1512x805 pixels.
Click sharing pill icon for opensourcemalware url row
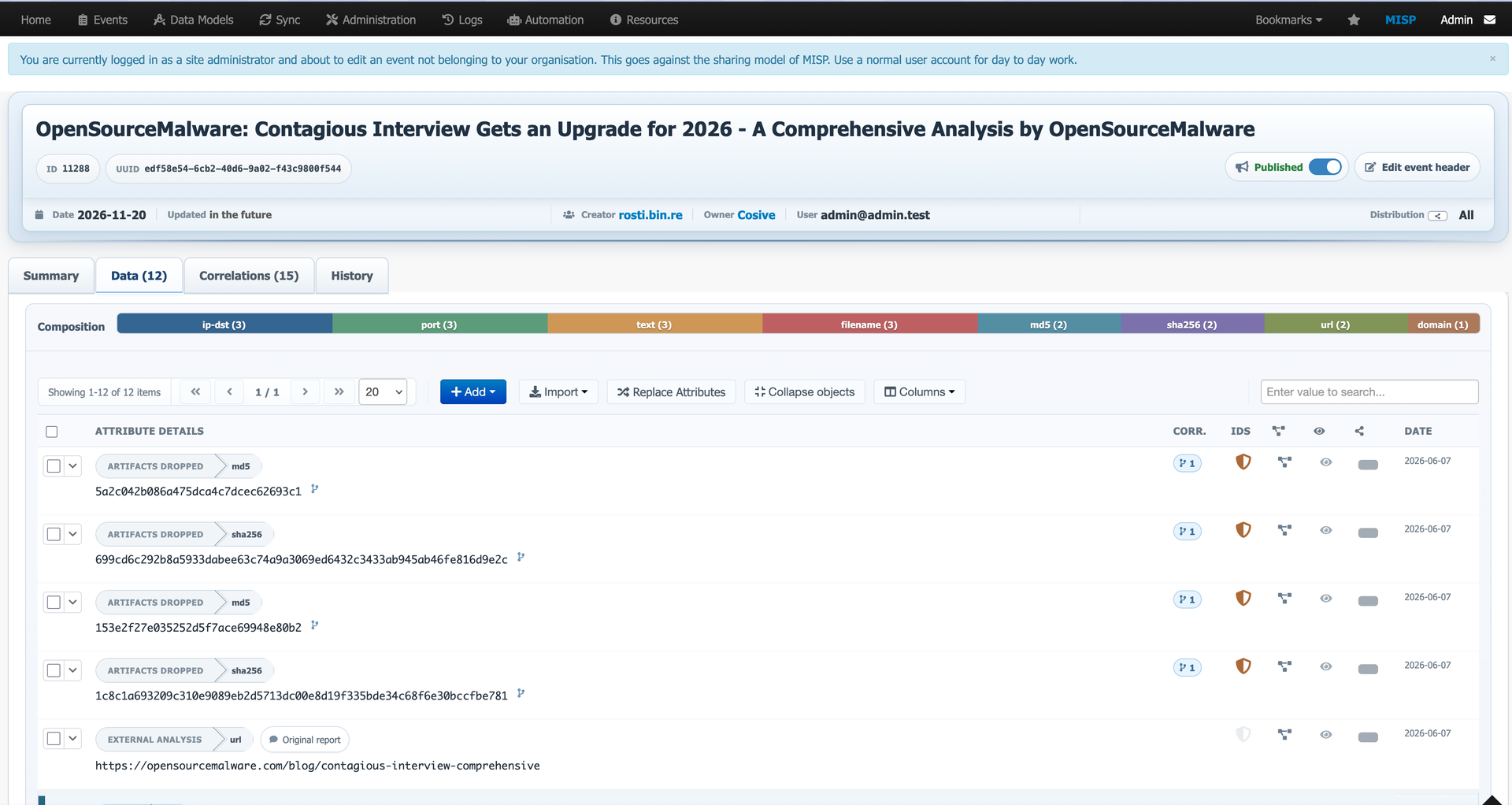tap(1368, 737)
